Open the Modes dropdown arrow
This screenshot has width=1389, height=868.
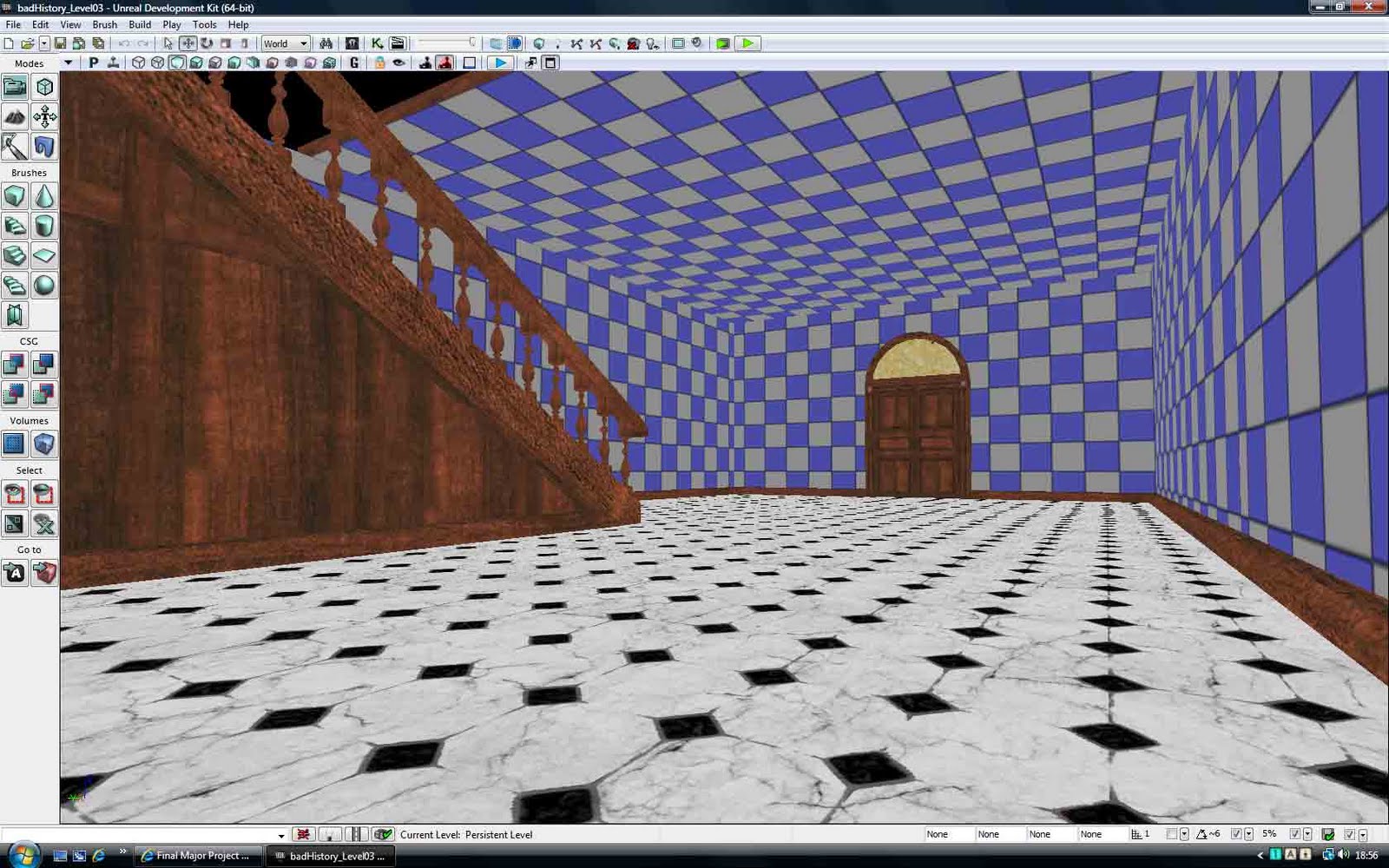click(x=68, y=62)
